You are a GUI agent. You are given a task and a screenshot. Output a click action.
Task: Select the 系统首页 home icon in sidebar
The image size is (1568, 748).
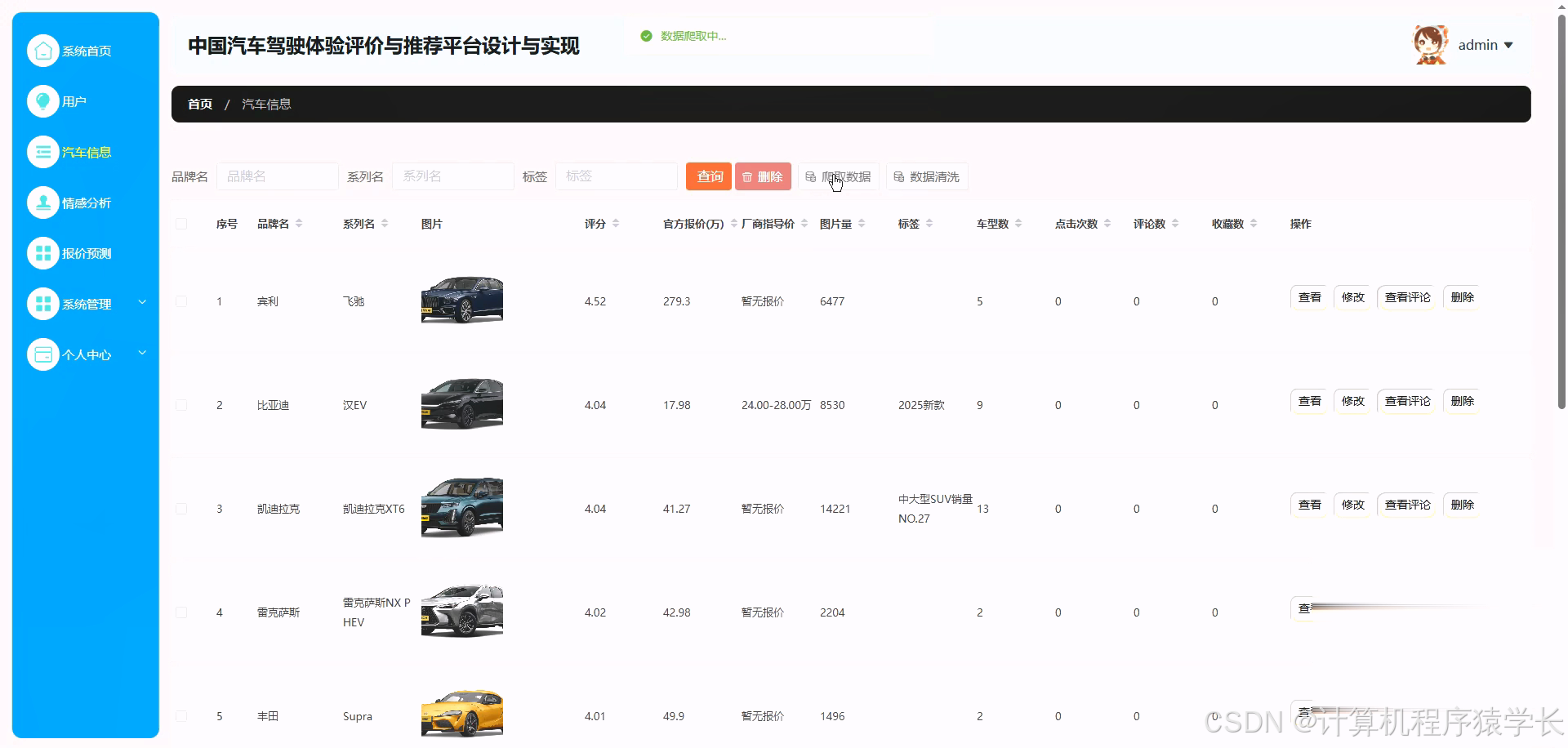click(x=43, y=50)
